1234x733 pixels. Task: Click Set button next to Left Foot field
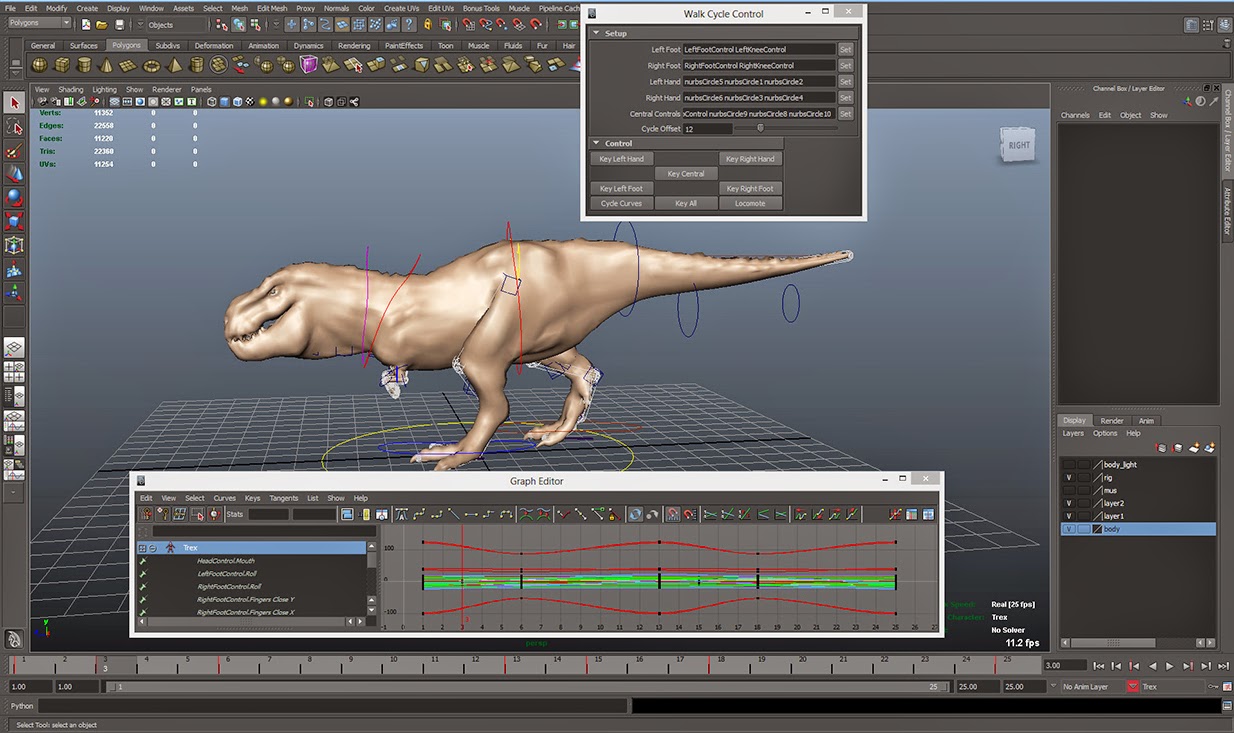(845, 49)
